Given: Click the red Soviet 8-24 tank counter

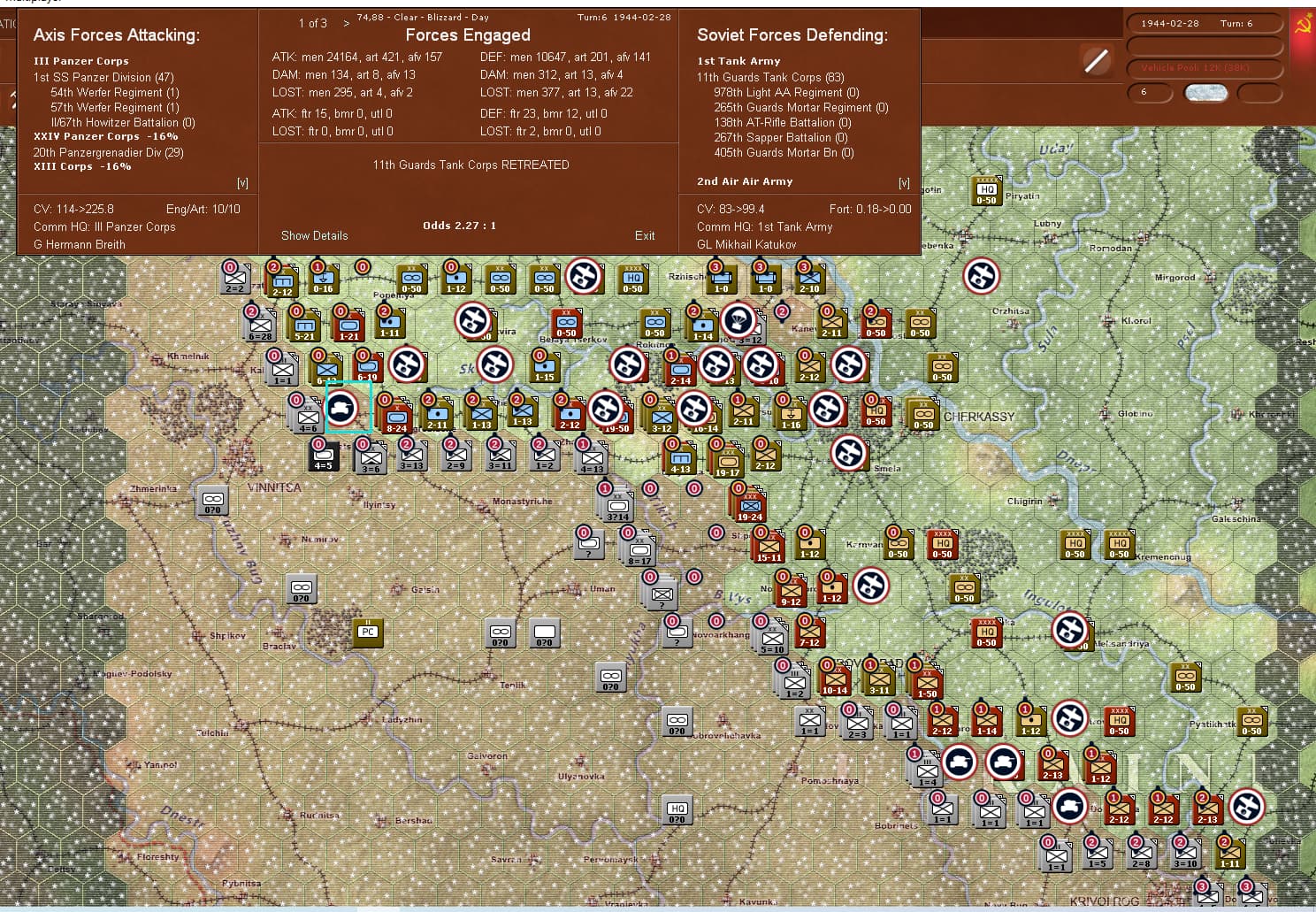Looking at the screenshot, I should [x=395, y=417].
